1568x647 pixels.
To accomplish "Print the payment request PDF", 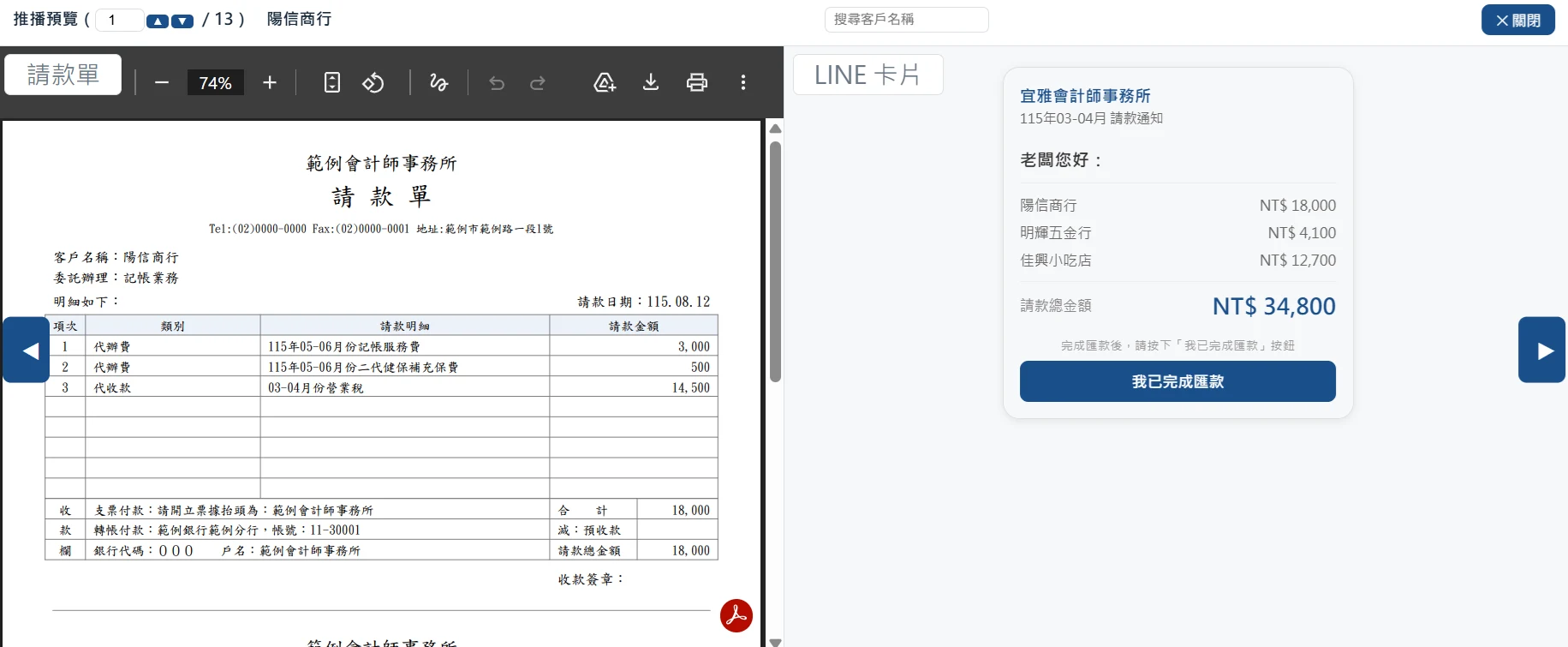I will pyautogui.click(x=697, y=82).
